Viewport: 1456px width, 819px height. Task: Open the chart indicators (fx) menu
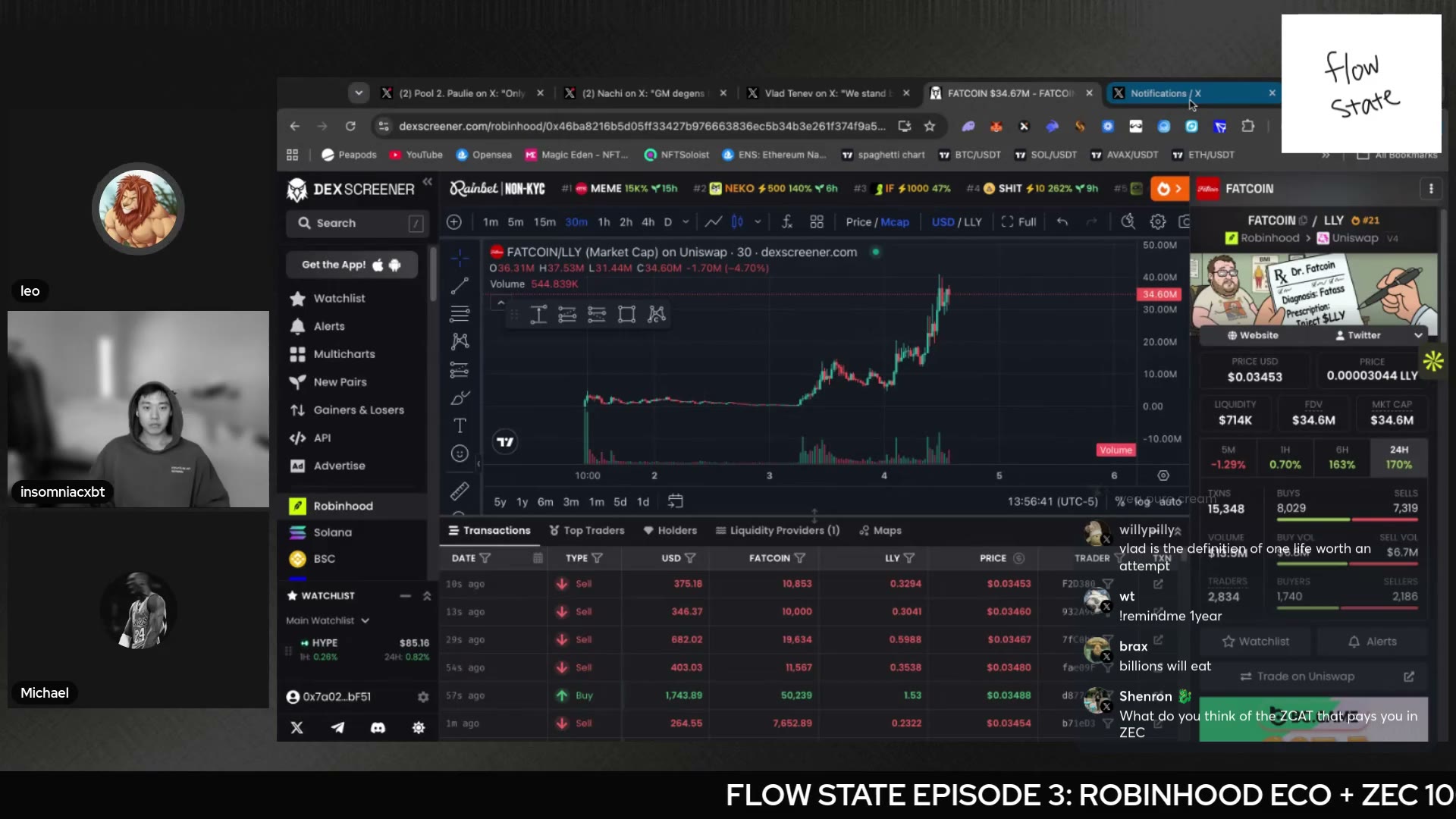[x=786, y=221]
